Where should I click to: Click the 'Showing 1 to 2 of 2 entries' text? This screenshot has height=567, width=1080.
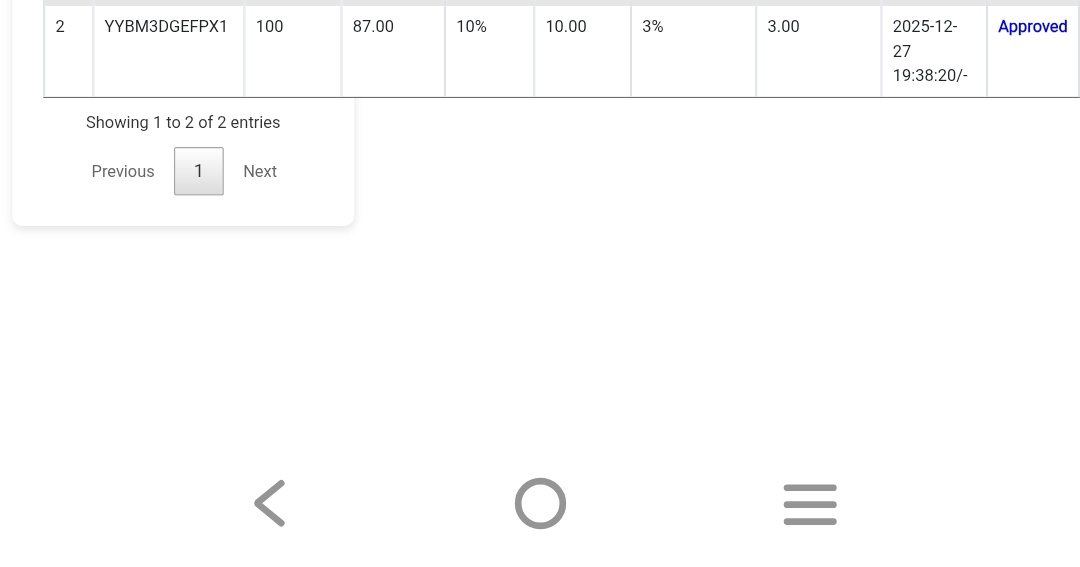[x=183, y=122]
